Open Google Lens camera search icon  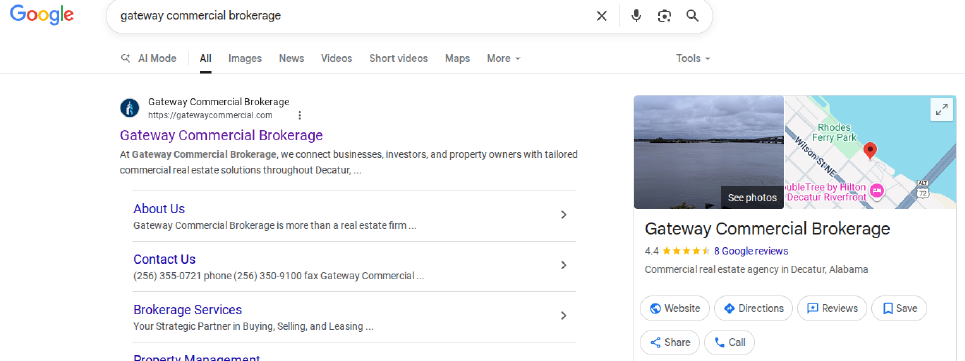[664, 16]
